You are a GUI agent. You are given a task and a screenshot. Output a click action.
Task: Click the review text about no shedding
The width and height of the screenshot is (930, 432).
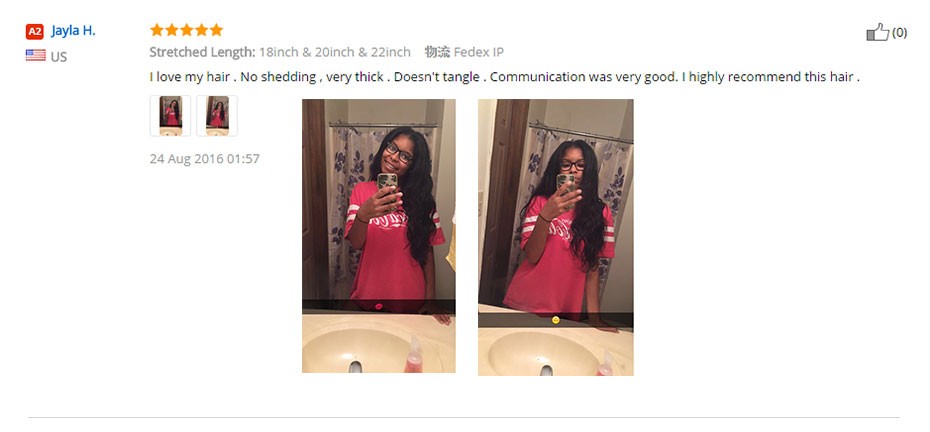pos(505,77)
